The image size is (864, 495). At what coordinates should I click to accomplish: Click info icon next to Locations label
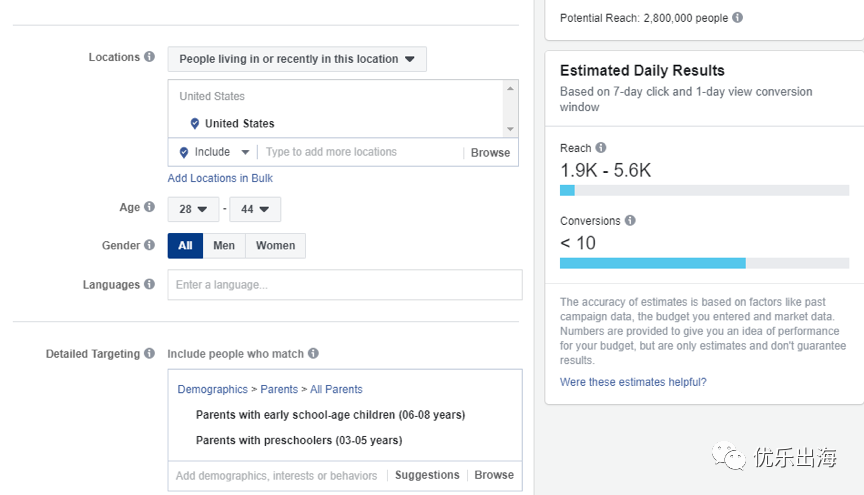(149, 57)
